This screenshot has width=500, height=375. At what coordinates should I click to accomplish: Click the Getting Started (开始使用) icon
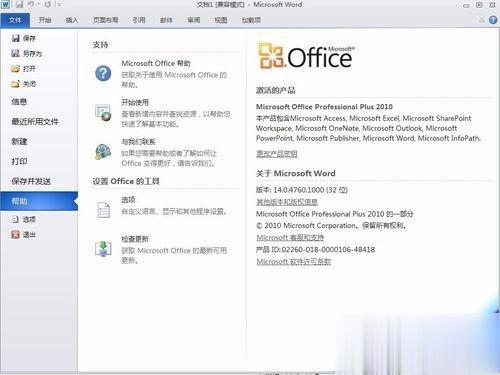(x=103, y=112)
